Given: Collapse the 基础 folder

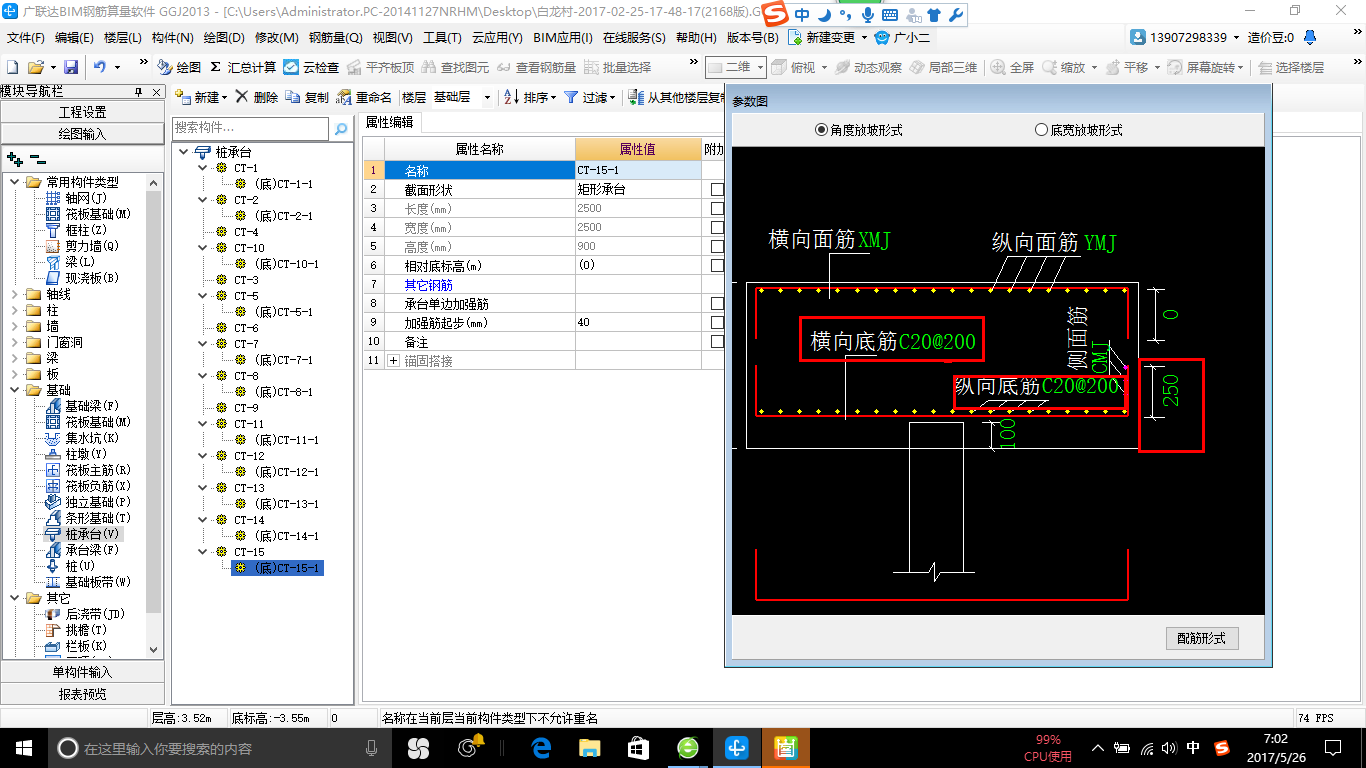Looking at the screenshot, I should 15,390.
